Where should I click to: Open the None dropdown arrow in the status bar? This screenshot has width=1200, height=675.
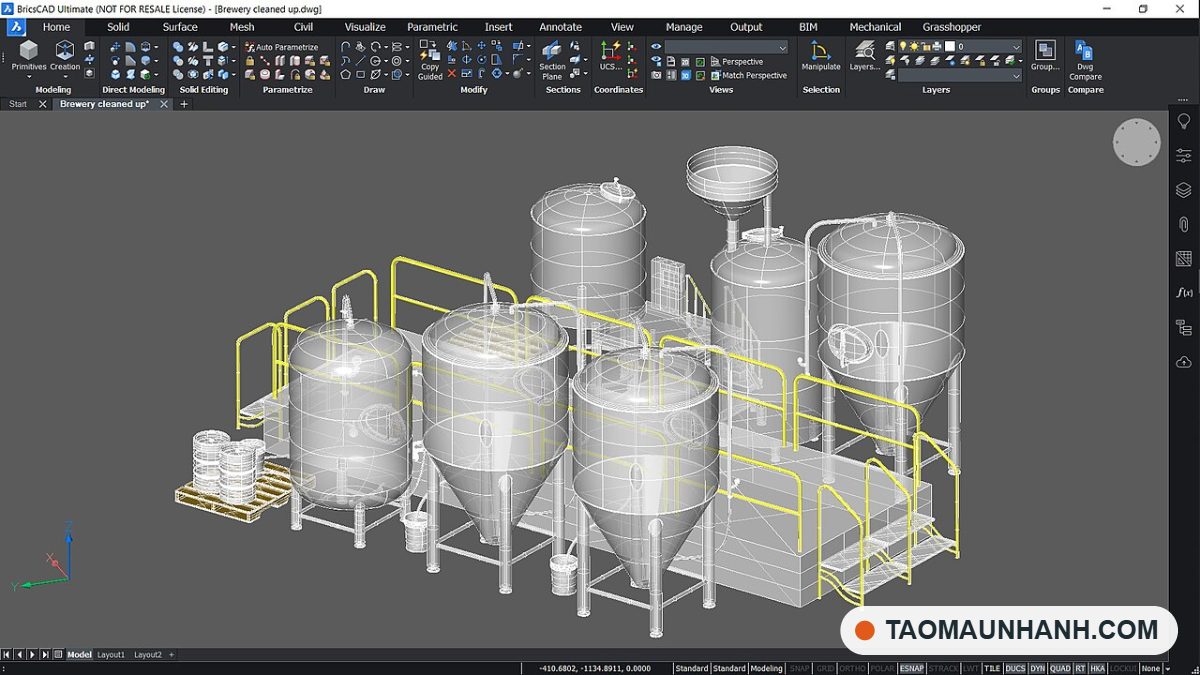[x=1168, y=668]
